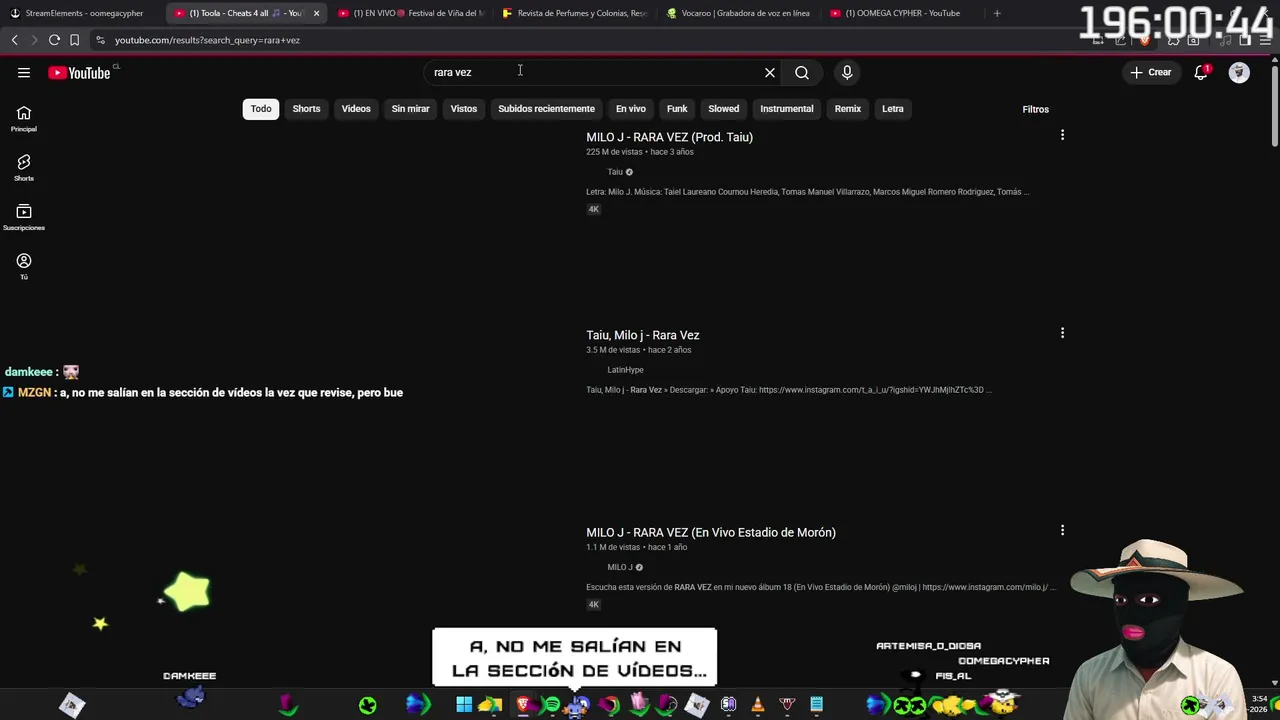The height and width of the screenshot is (720, 1280).
Task: Select the Shorts filter chip
Action: coord(306,109)
